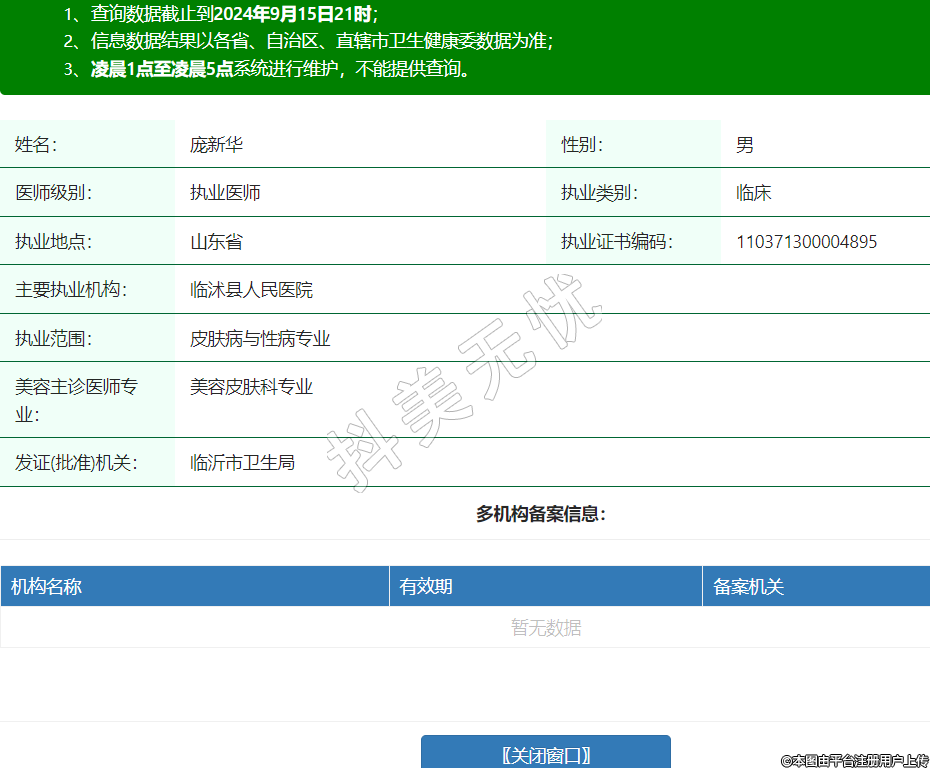The height and width of the screenshot is (768, 930).
Task: Click the 执业证书编码 field label
Action: click(x=616, y=242)
